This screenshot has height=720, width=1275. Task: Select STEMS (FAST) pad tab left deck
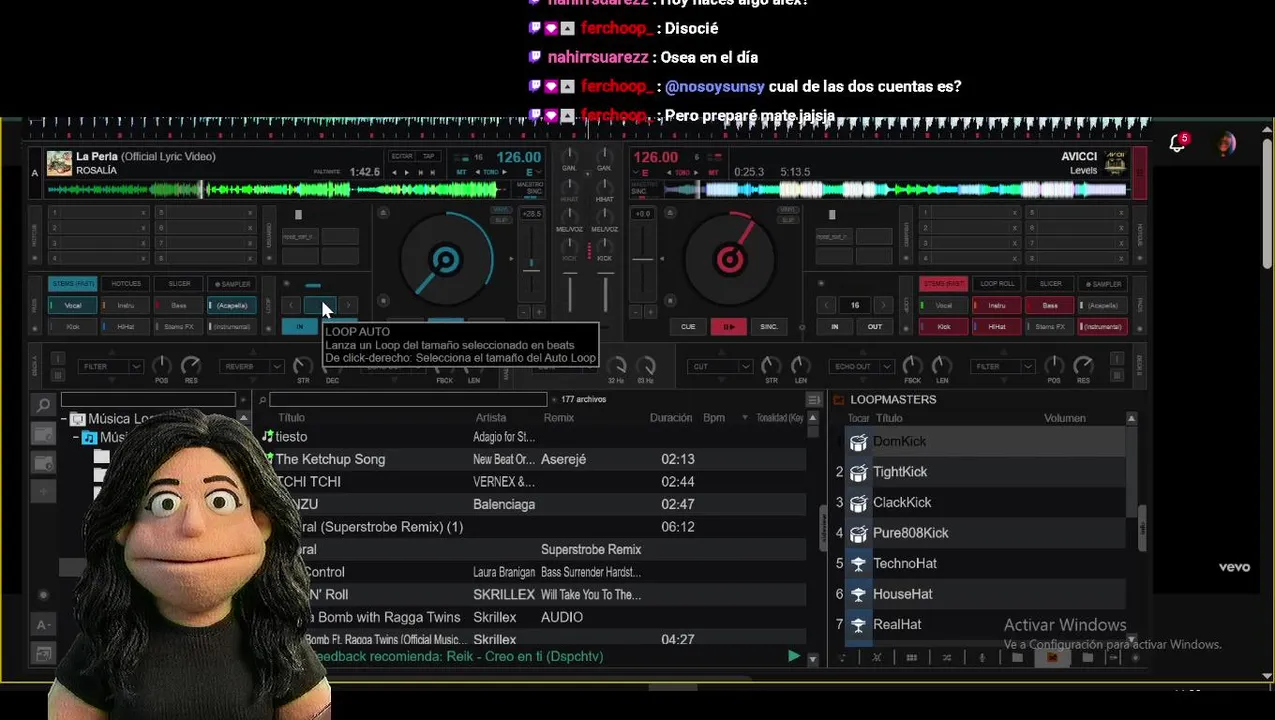tap(73, 284)
